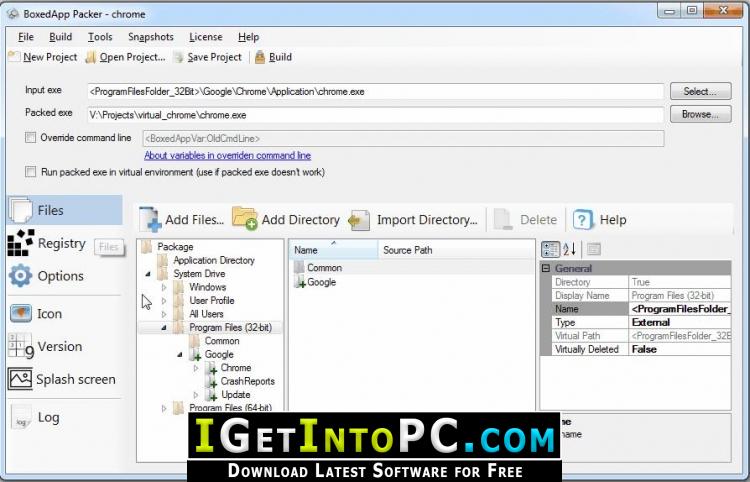Screen dimensions: 750x482
Task: Click the Import Directory icon
Action: click(359, 220)
